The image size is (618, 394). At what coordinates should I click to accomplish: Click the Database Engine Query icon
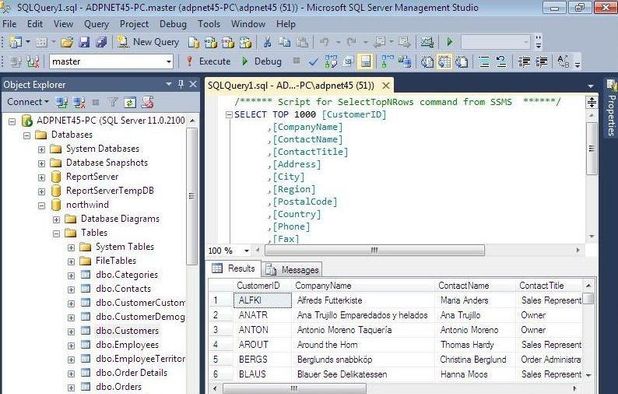pyautogui.click(x=194, y=42)
